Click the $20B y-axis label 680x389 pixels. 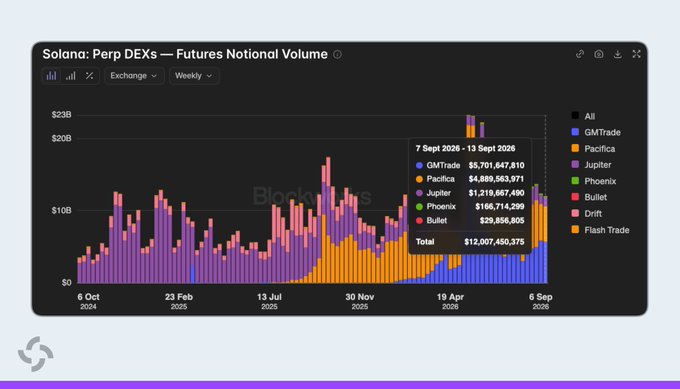(61, 138)
